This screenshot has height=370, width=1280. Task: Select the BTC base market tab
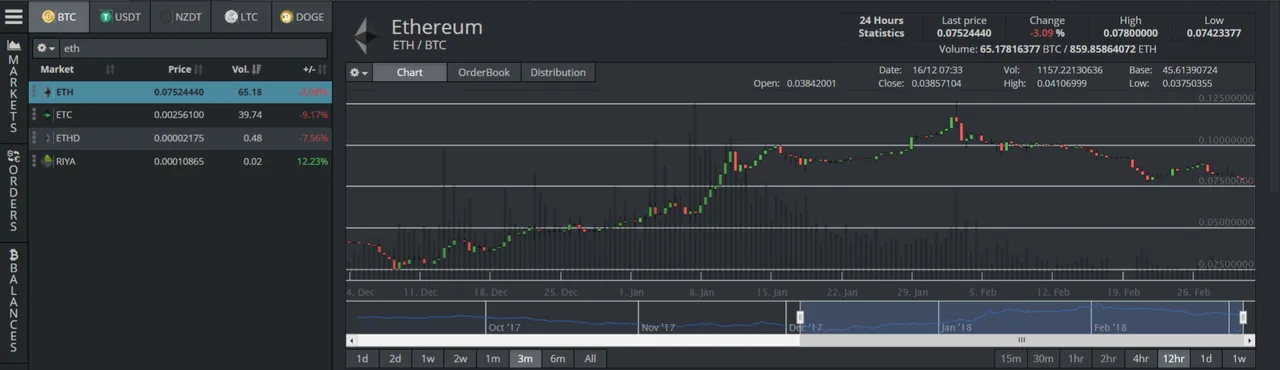[x=59, y=17]
